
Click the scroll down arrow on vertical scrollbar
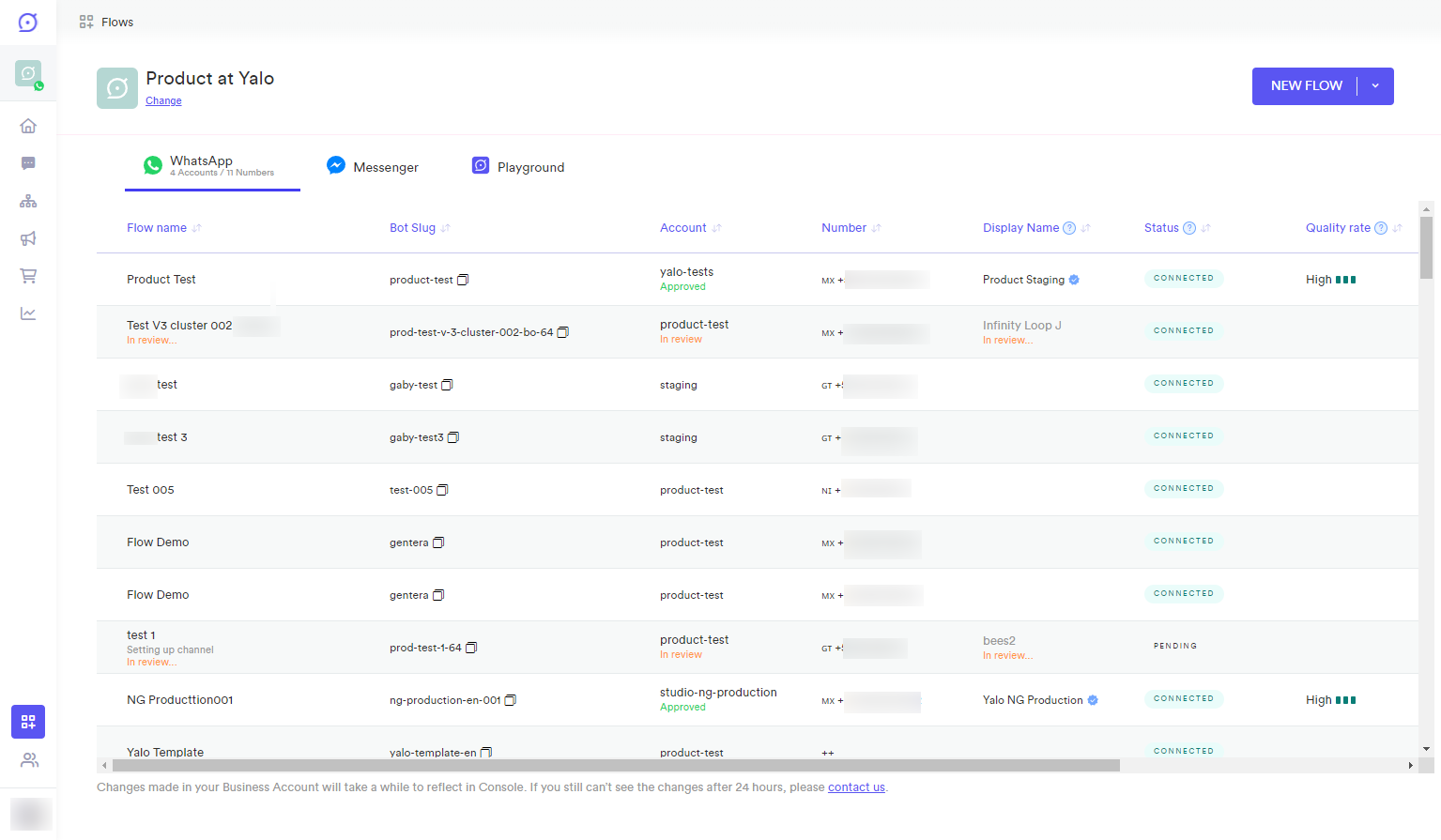click(1426, 749)
